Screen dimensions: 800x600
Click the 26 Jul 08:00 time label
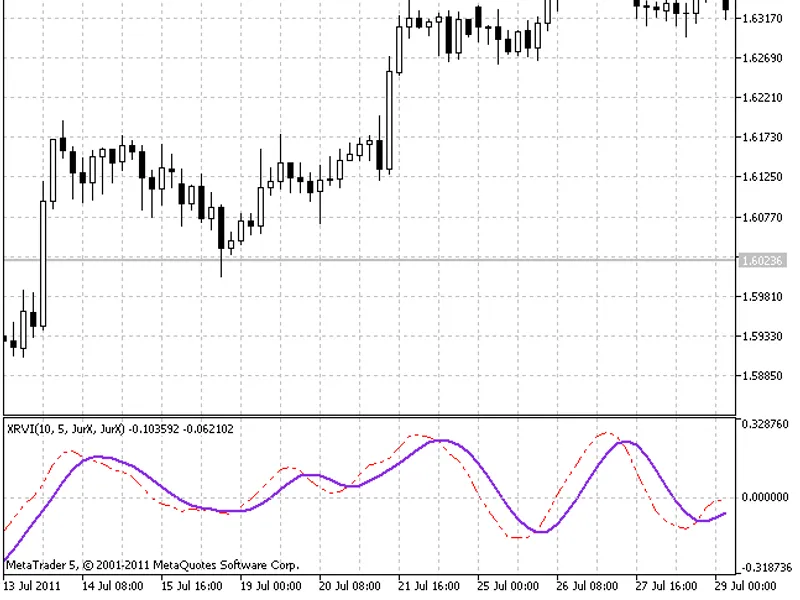coord(587,586)
